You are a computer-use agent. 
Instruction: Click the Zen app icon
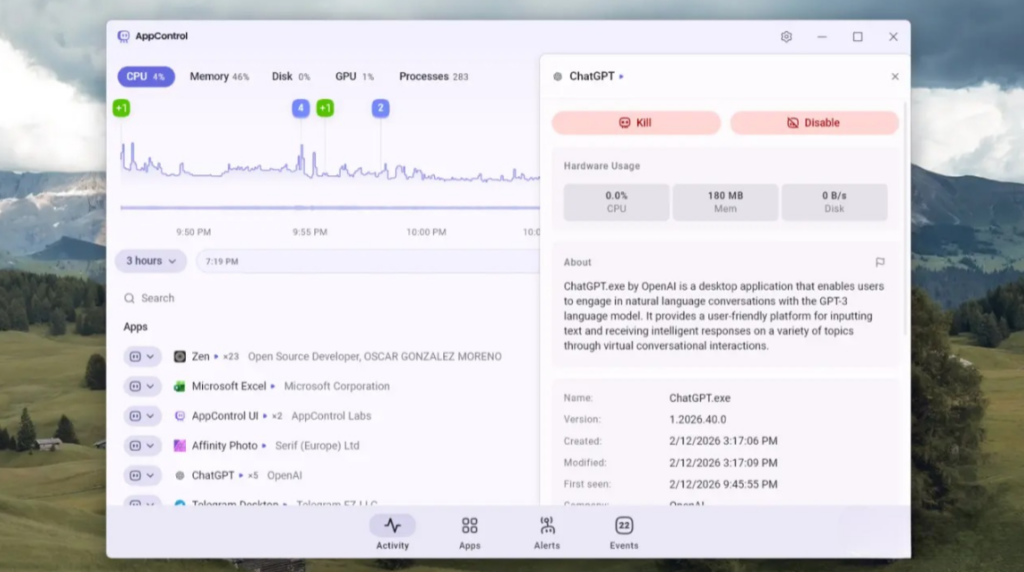180,357
